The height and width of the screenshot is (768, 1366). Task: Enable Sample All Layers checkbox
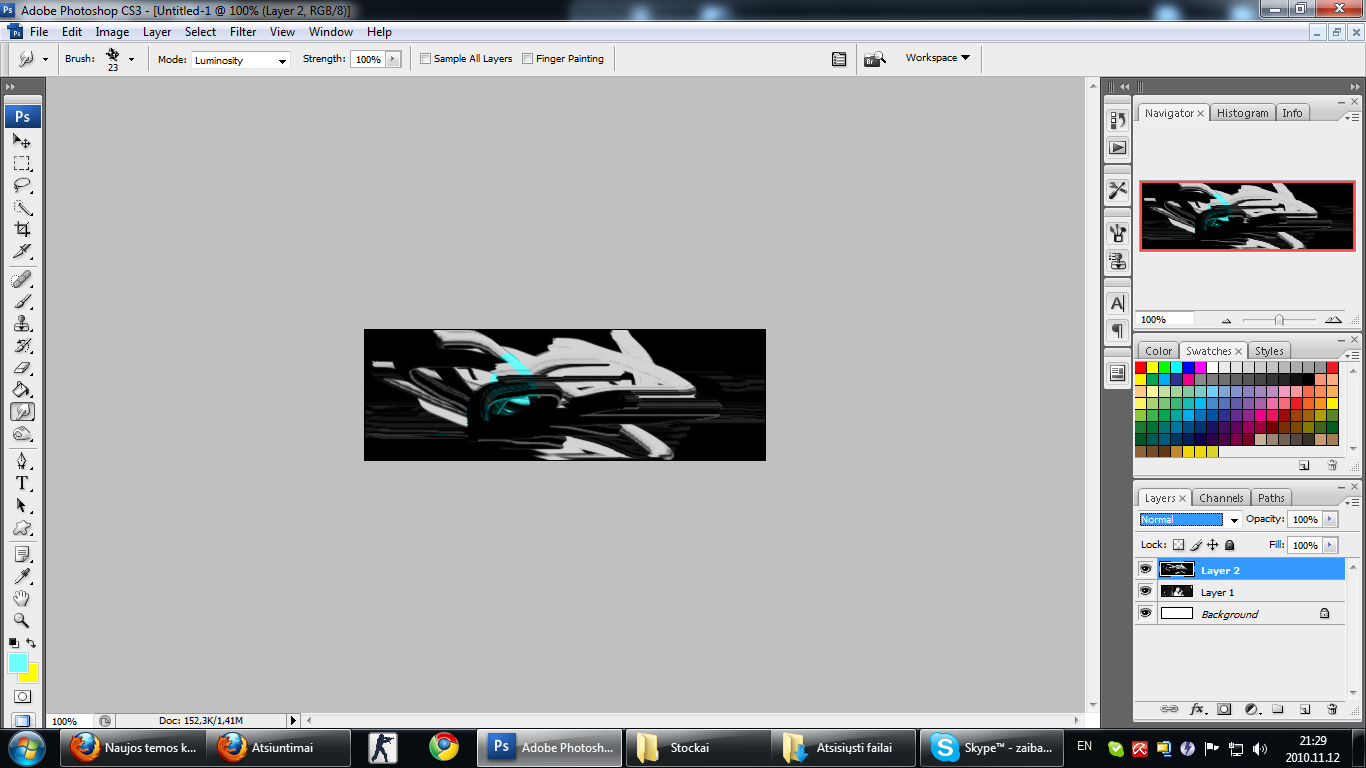pos(426,59)
